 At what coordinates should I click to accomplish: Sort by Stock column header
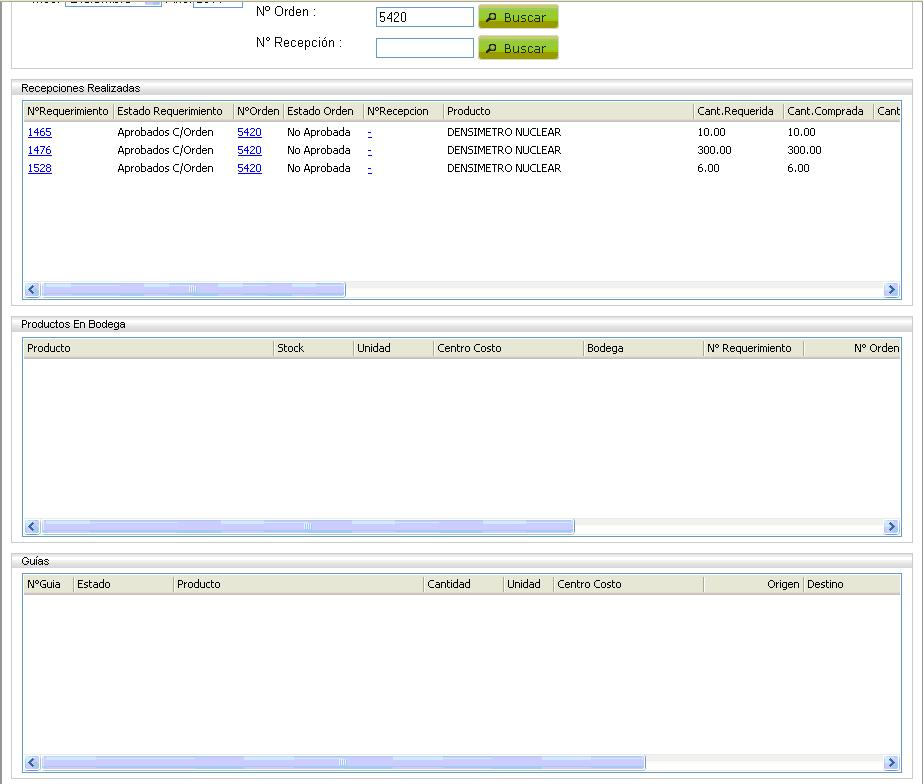point(314,348)
